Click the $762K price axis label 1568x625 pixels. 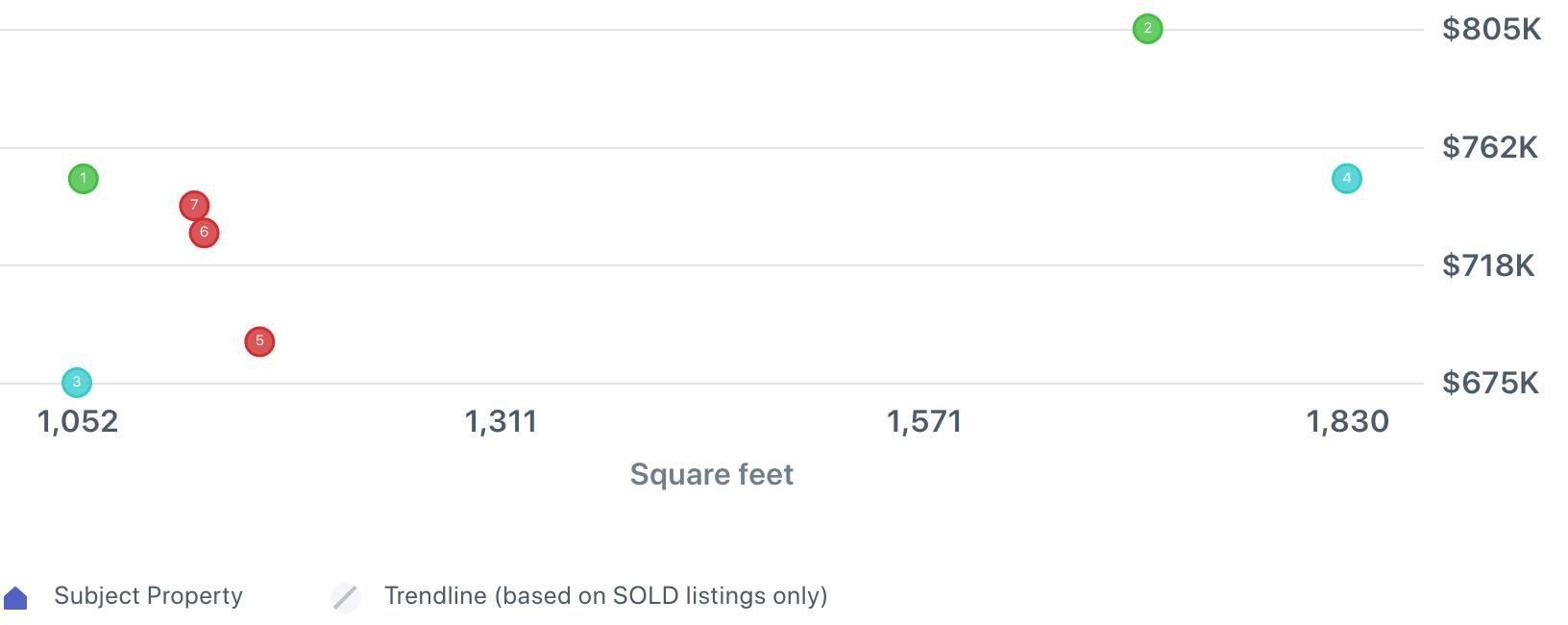pyautogui.click(x=1489, y=148)
